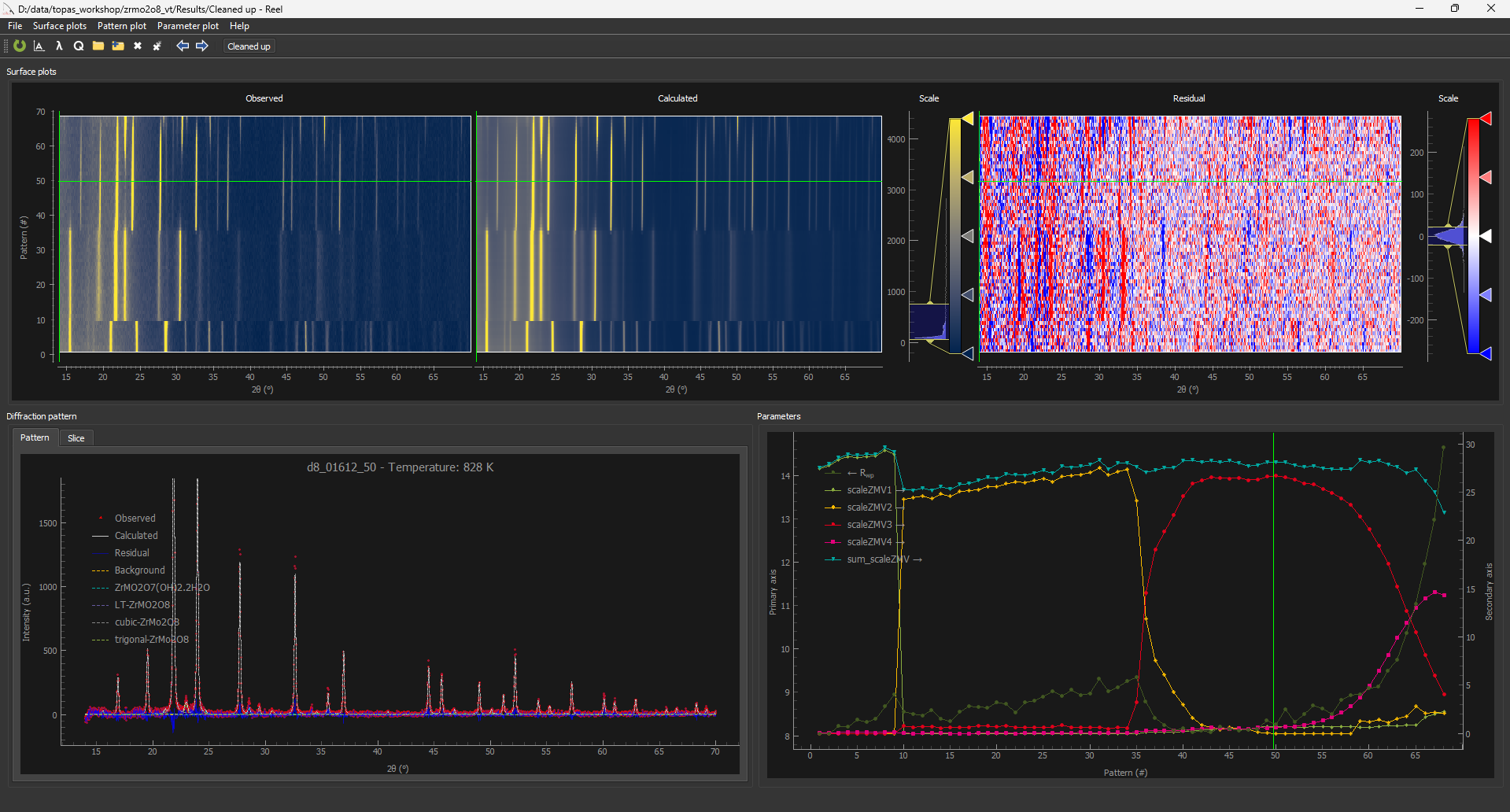This screenshot has height=812, width=1510.
Task: Click the top yellow colormap tick marker
Action: click(x=968, y=119)
